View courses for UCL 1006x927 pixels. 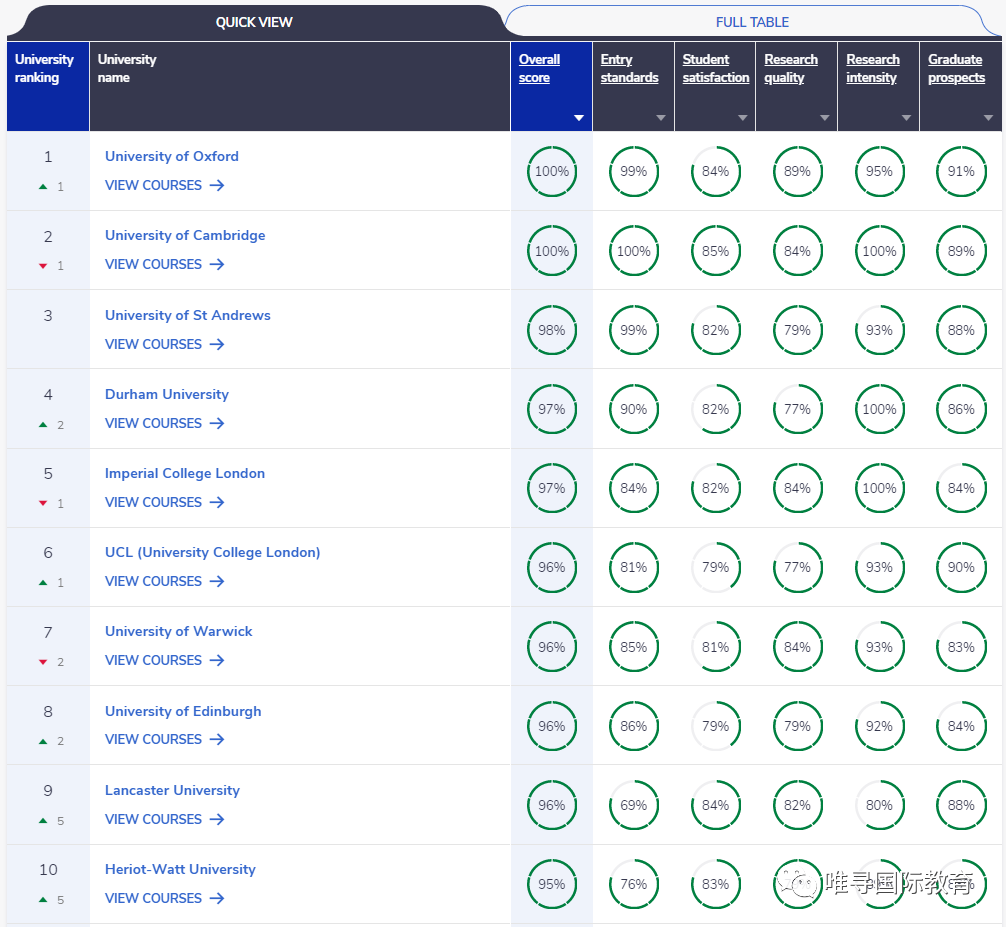(164, 581)
